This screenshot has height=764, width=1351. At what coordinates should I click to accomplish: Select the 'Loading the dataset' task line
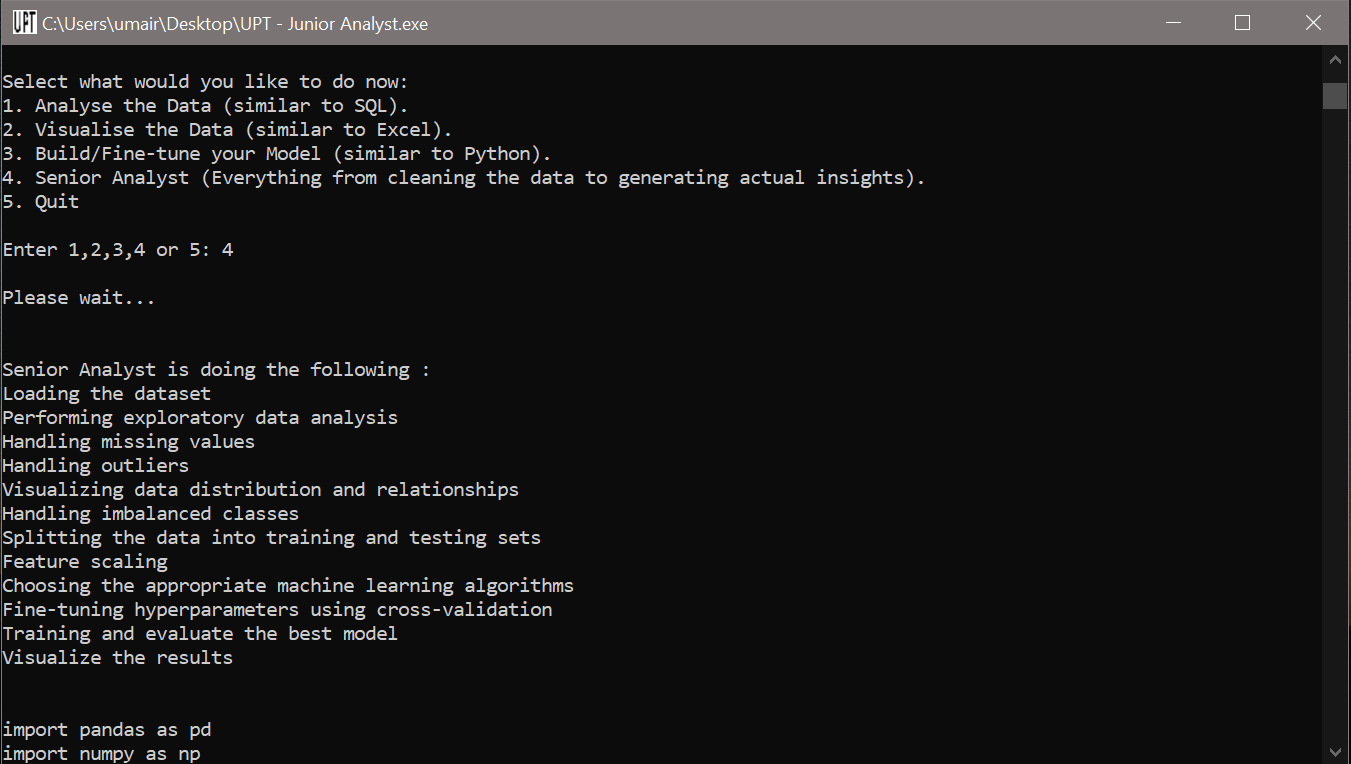point(106,393)
